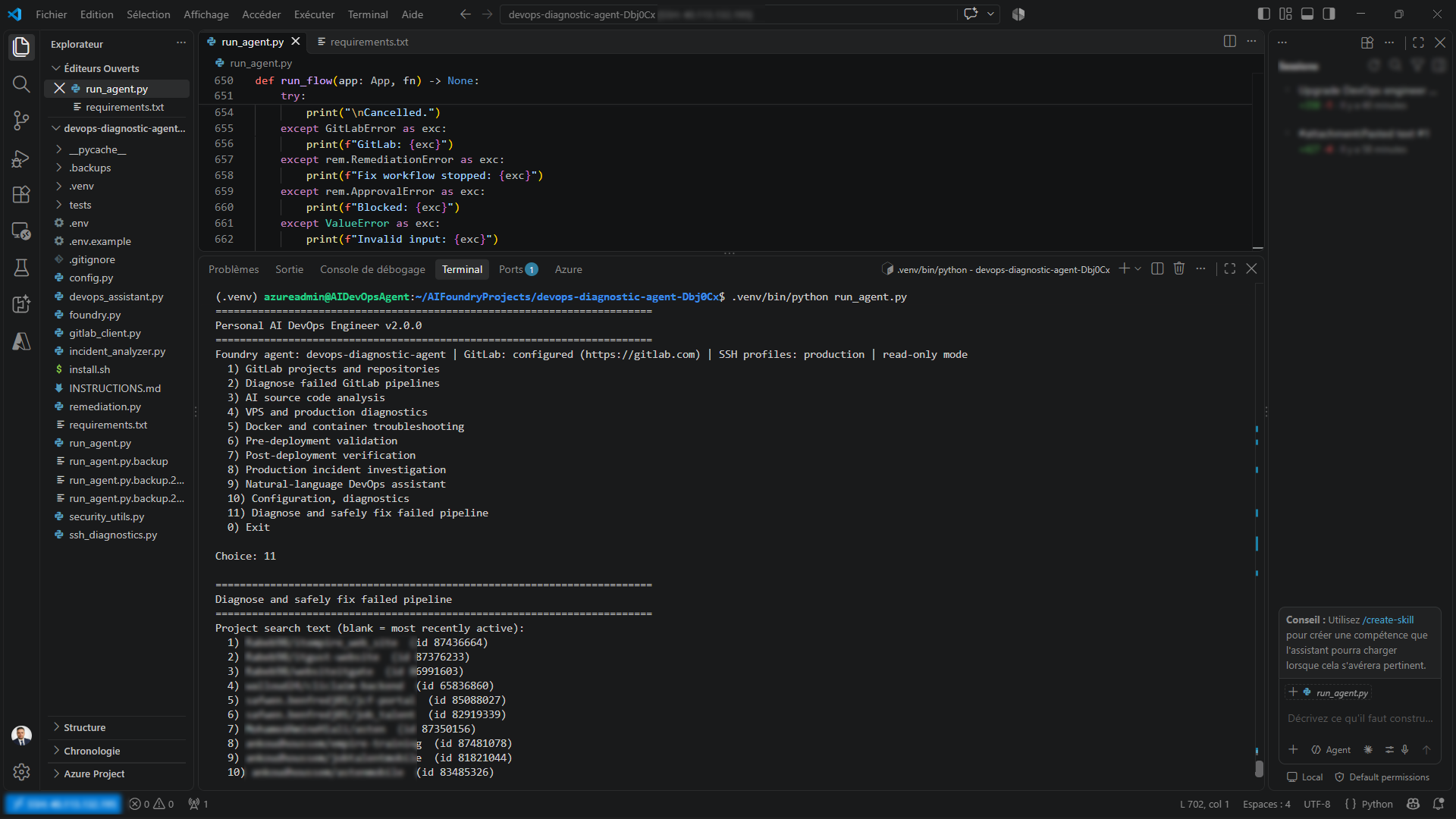Open Run and Debug view
Screen dimensions: 1456x819
tap(21, 158)
